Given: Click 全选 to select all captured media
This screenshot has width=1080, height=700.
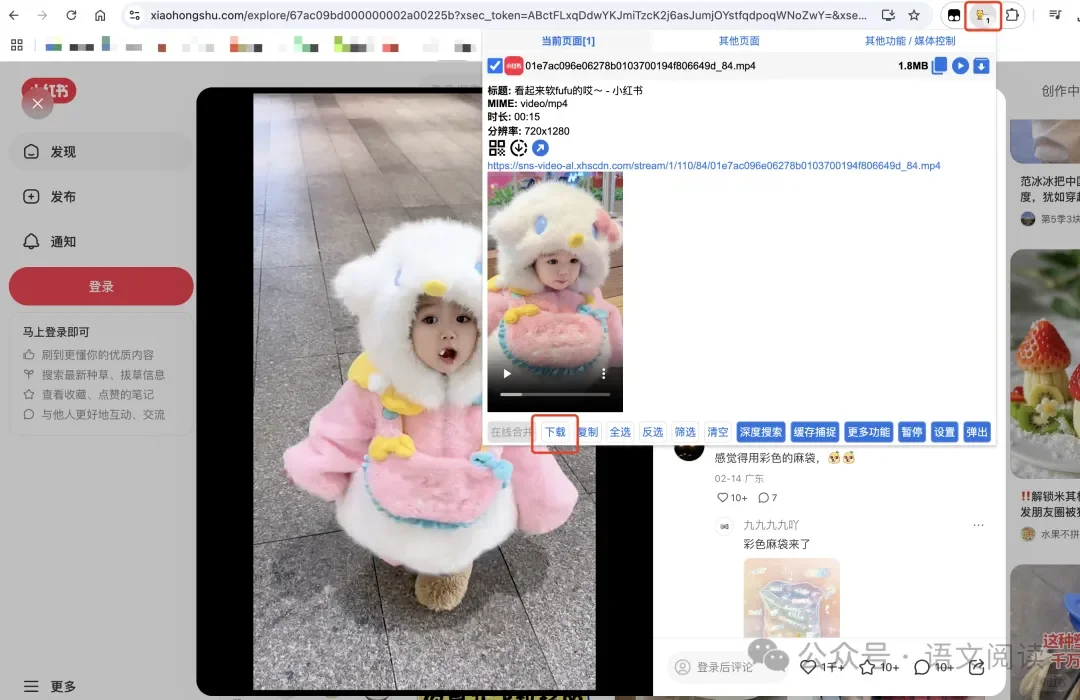Looking at the screenshot, I should click(x=620, y=431).
